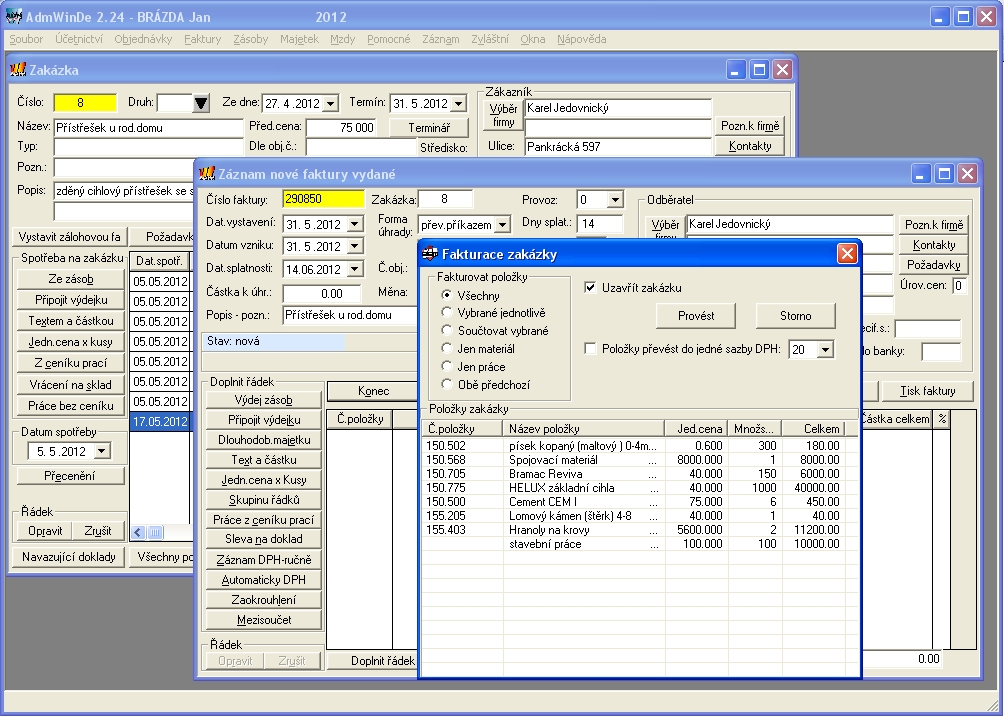Select the stavební práce row
This screenshot has width=1004, height=717.
coord(633,544)
